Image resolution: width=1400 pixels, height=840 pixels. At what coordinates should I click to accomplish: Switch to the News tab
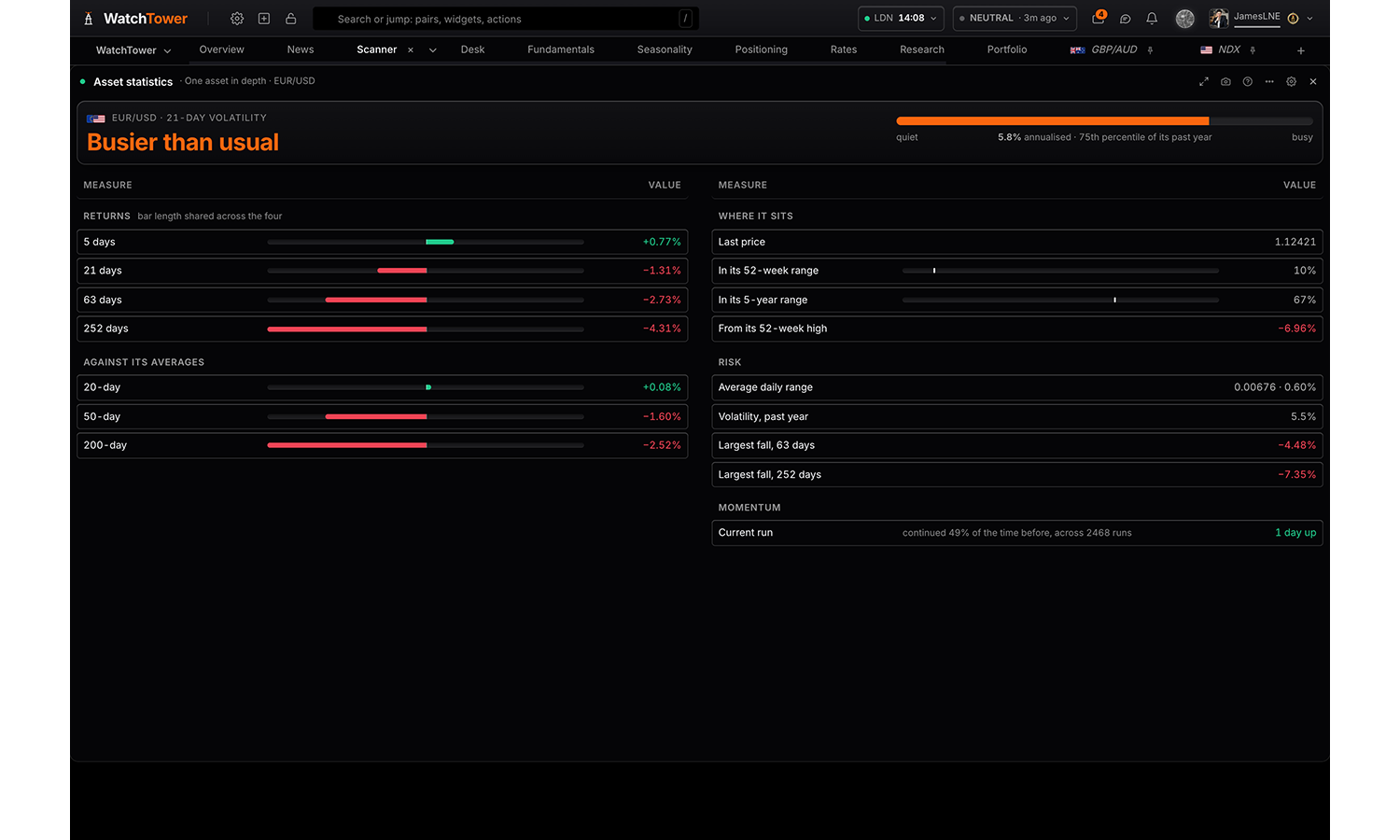301,49
